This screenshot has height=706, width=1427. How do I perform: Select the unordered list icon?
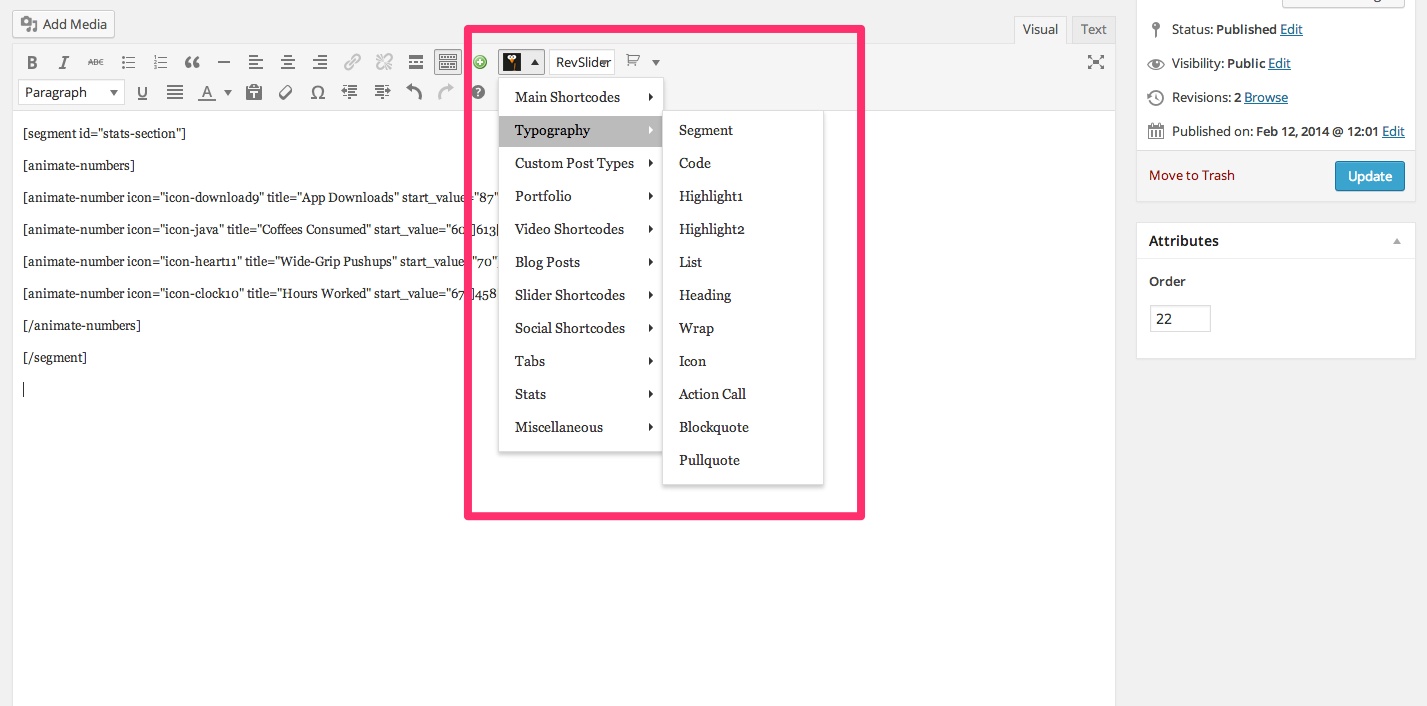(128, 62)
